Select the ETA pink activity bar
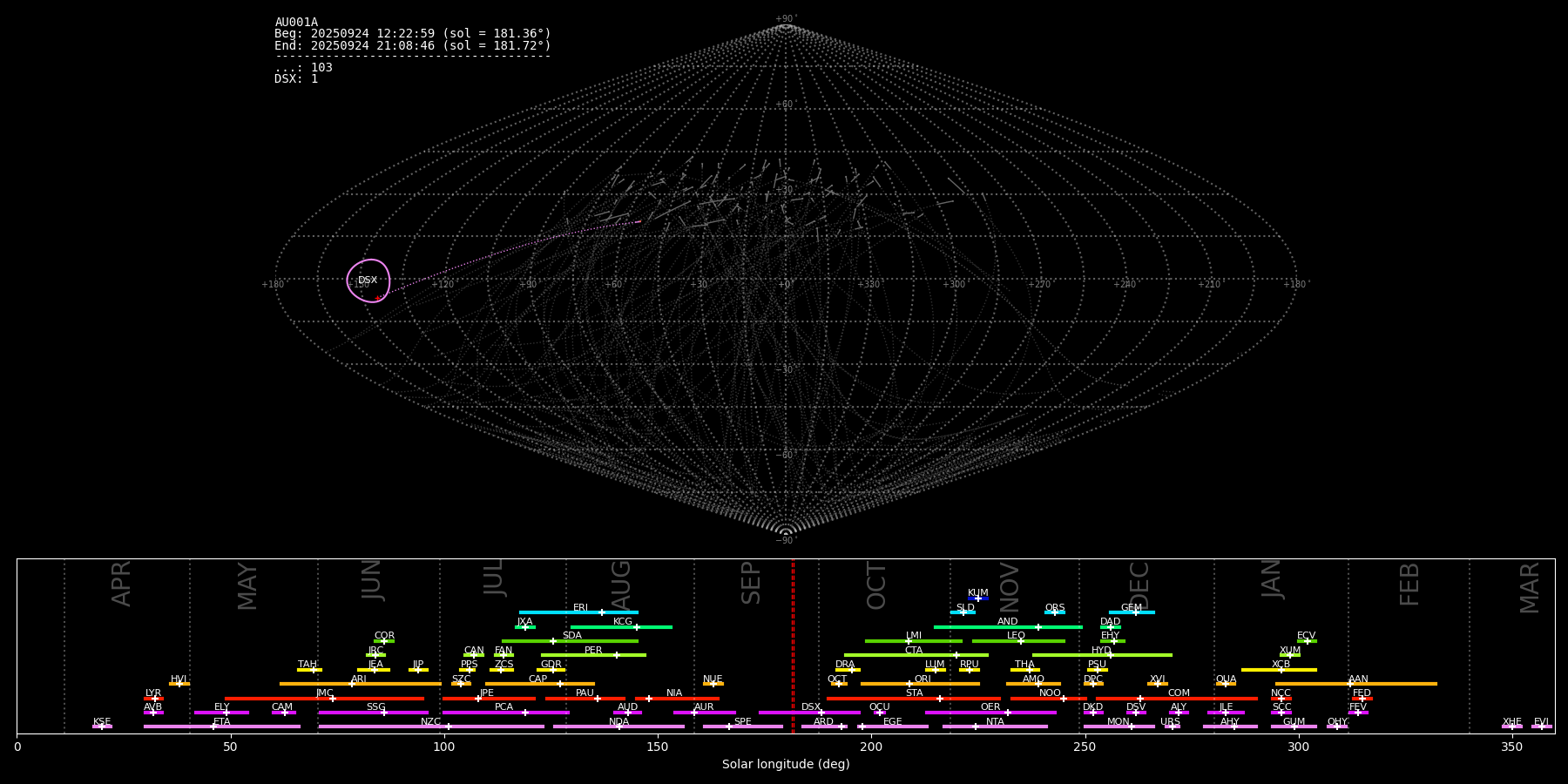The height and width of the screenshot is (784, 1568). [222, 727]
